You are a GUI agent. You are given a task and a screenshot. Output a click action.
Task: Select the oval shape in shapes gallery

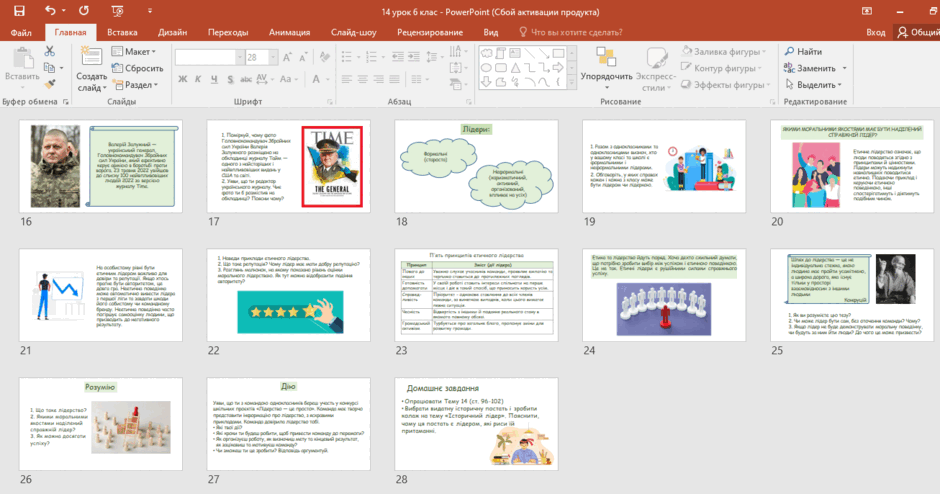pyautogui.click(x=486, y=68)
